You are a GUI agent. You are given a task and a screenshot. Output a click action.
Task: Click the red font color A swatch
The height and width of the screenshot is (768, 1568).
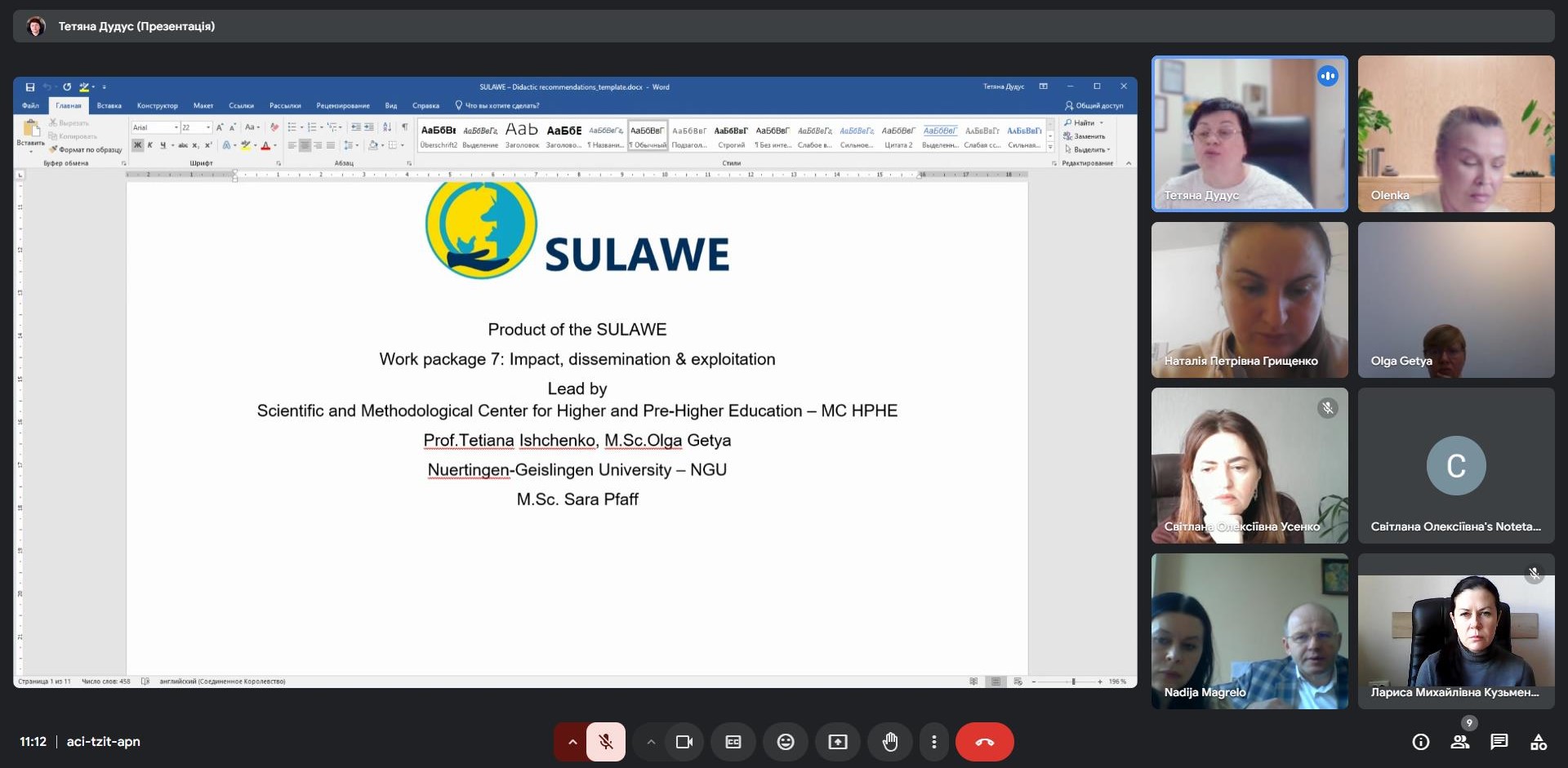tap(265, 145)
